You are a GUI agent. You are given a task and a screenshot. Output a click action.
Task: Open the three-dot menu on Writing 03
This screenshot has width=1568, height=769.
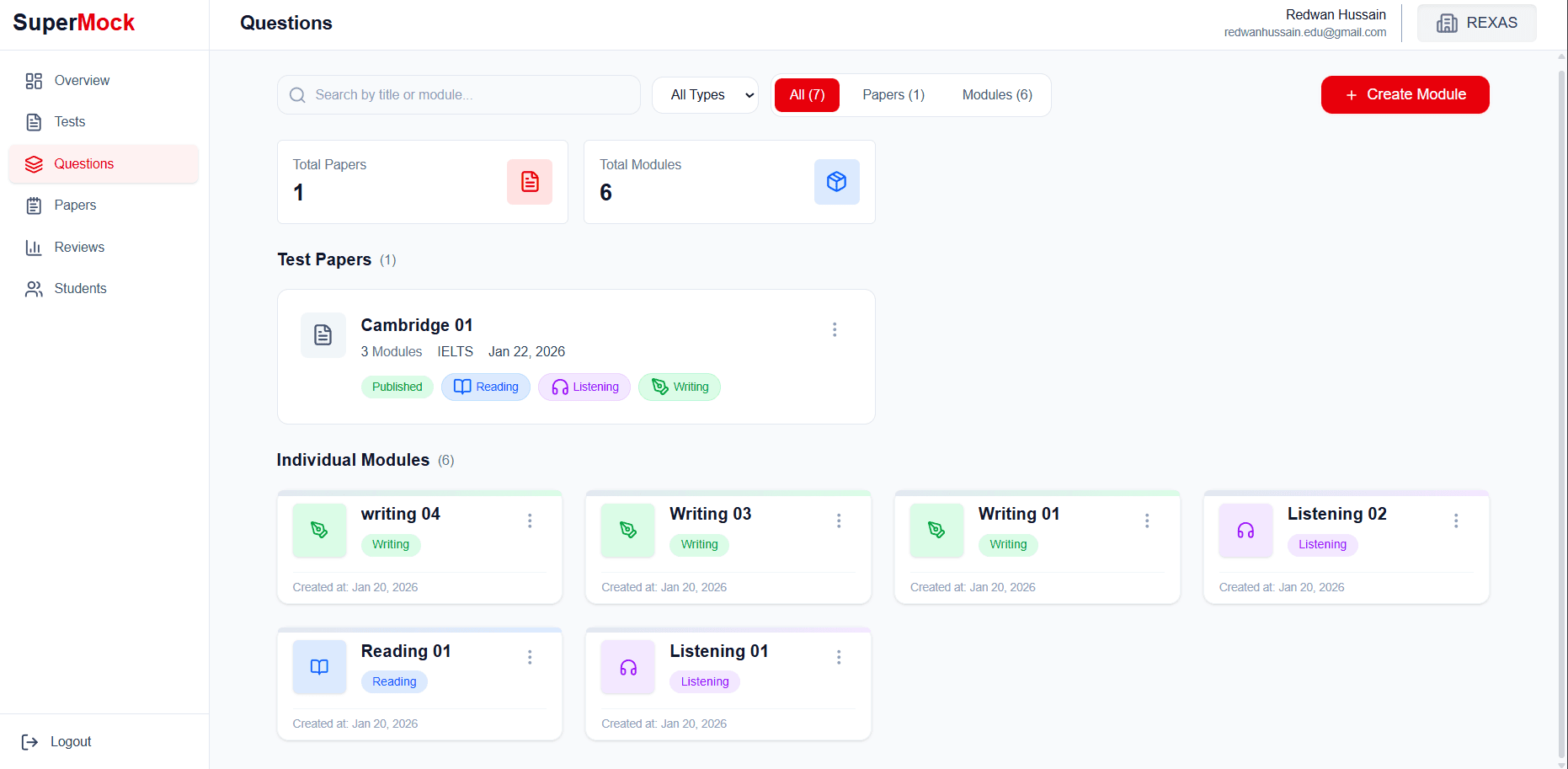tap(839, 521)
